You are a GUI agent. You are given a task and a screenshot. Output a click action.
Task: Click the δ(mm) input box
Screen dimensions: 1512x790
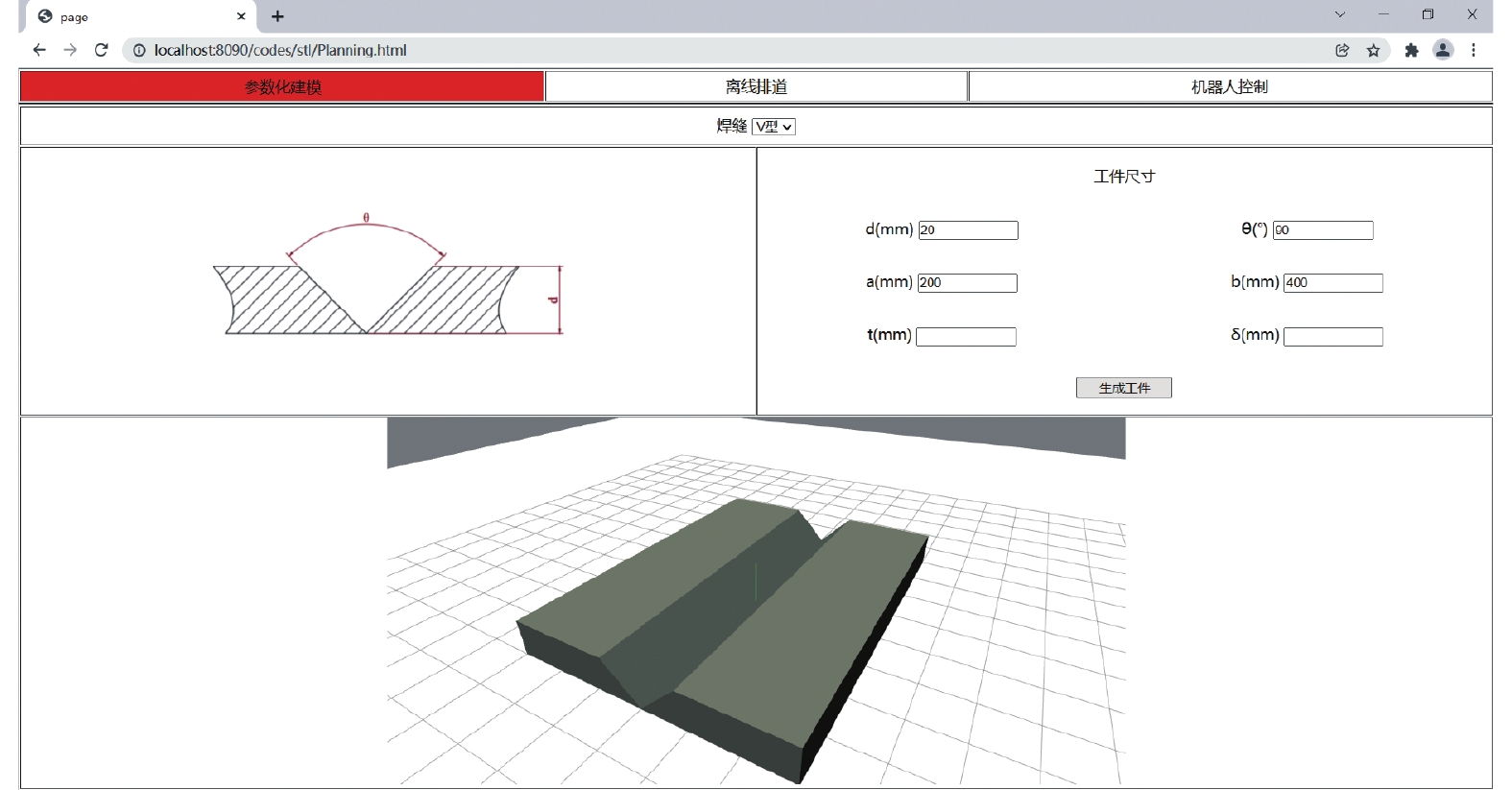tap(1332, 337)
